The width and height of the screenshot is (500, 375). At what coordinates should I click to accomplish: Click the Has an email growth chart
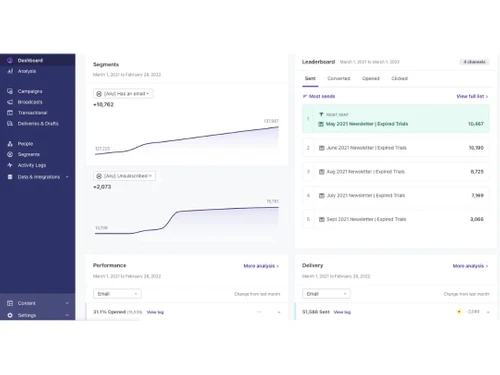point(187,138)
